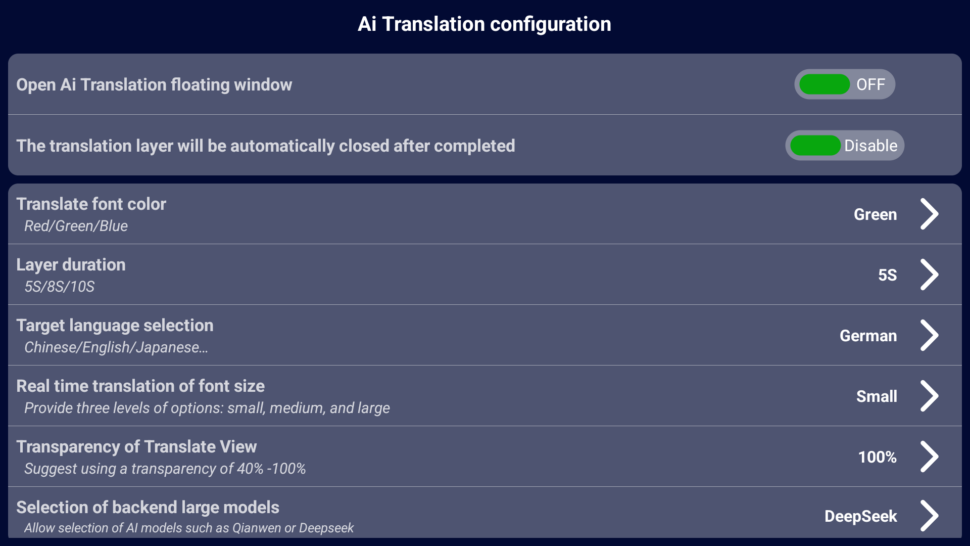Select the German target language value

click(x=868, y=336)
